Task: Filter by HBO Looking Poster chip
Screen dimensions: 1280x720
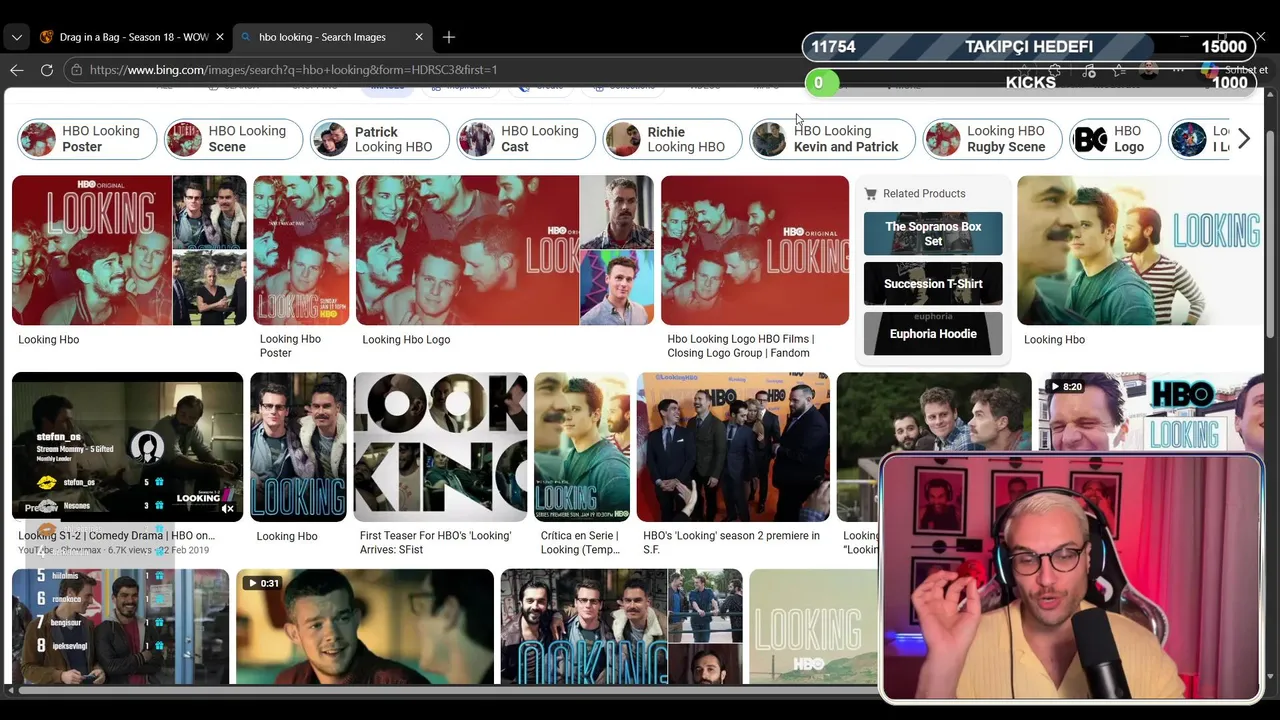Action: (x=87, y=139)
